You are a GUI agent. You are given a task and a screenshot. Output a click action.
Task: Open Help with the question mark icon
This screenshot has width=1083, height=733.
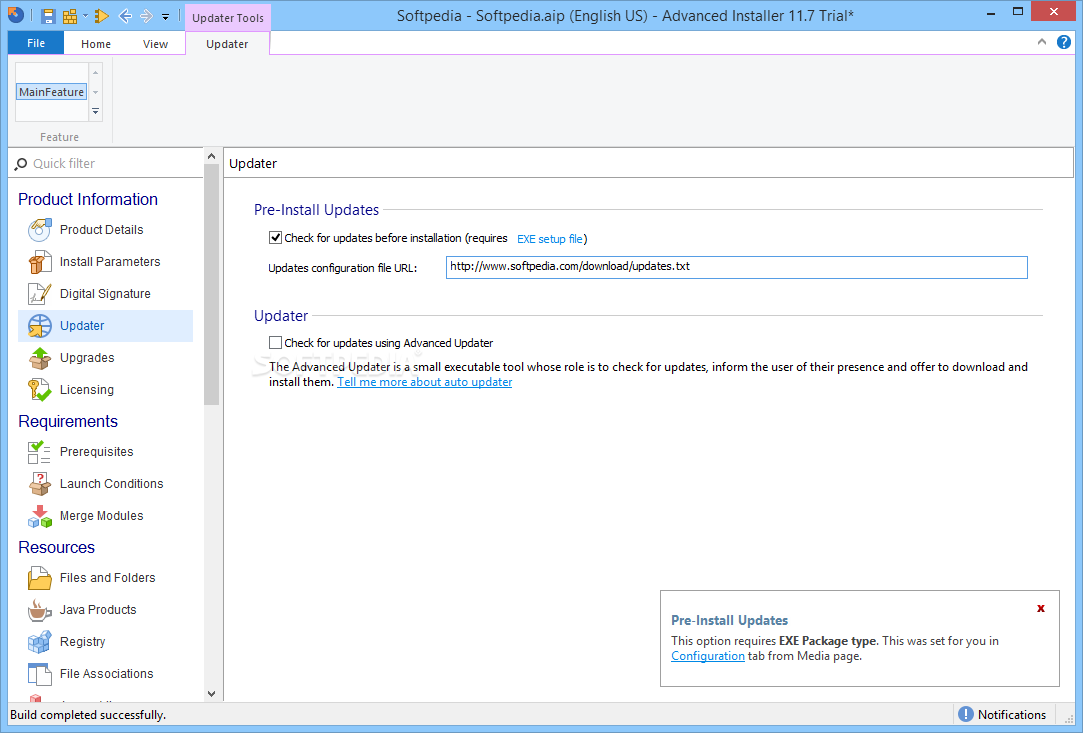click(x=1064, y=42)
